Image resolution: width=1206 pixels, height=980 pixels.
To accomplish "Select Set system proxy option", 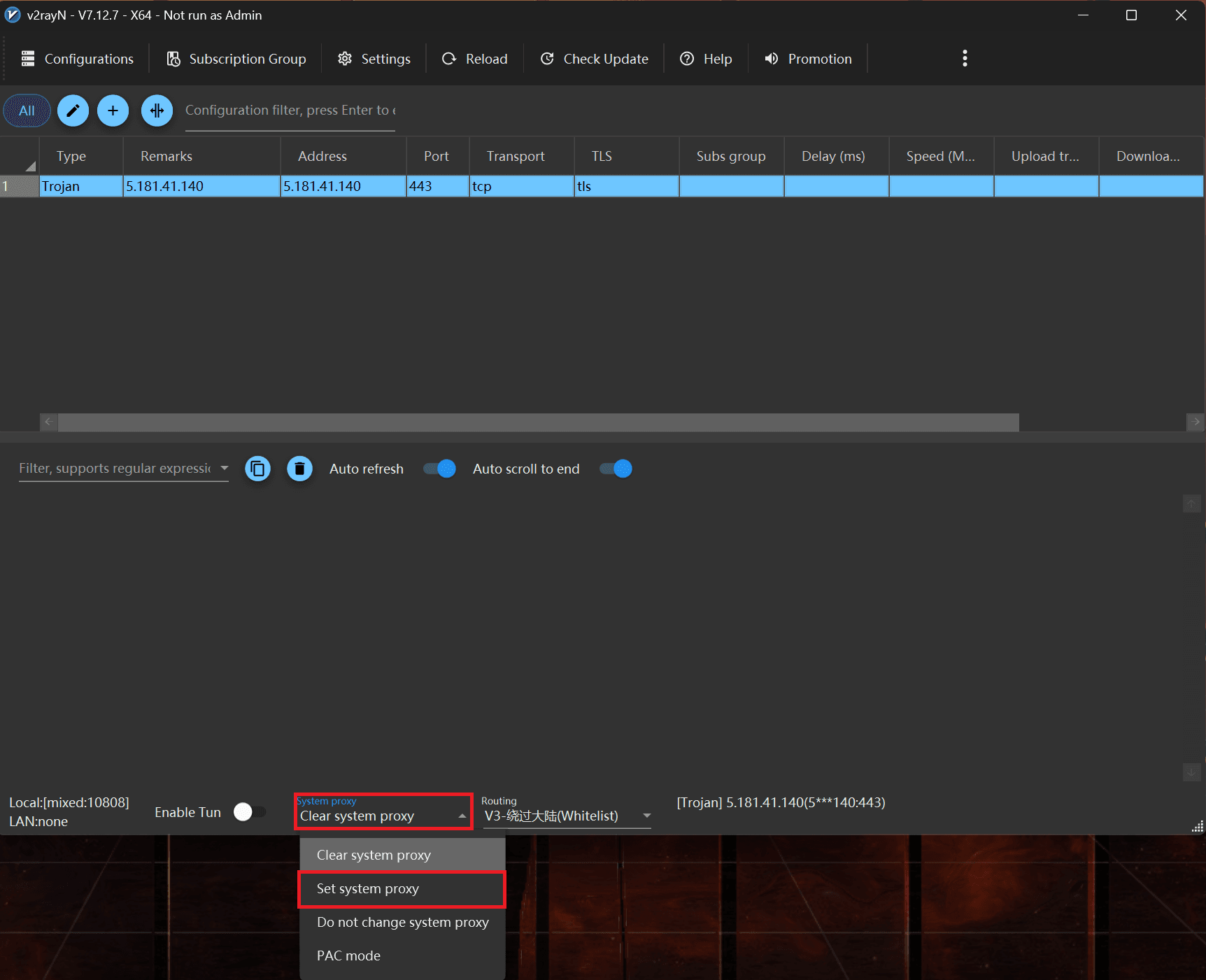I will [402, 889].
